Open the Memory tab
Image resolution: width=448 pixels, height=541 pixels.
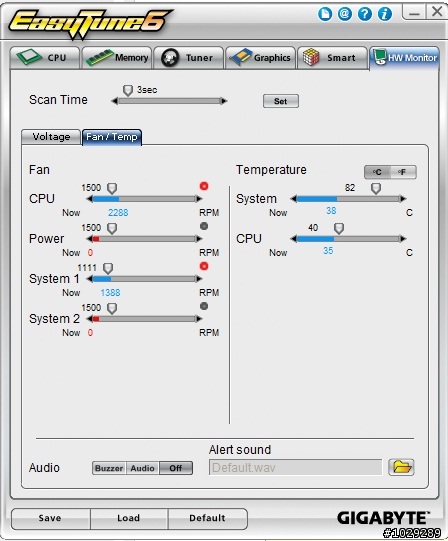[x=117, y=58]
